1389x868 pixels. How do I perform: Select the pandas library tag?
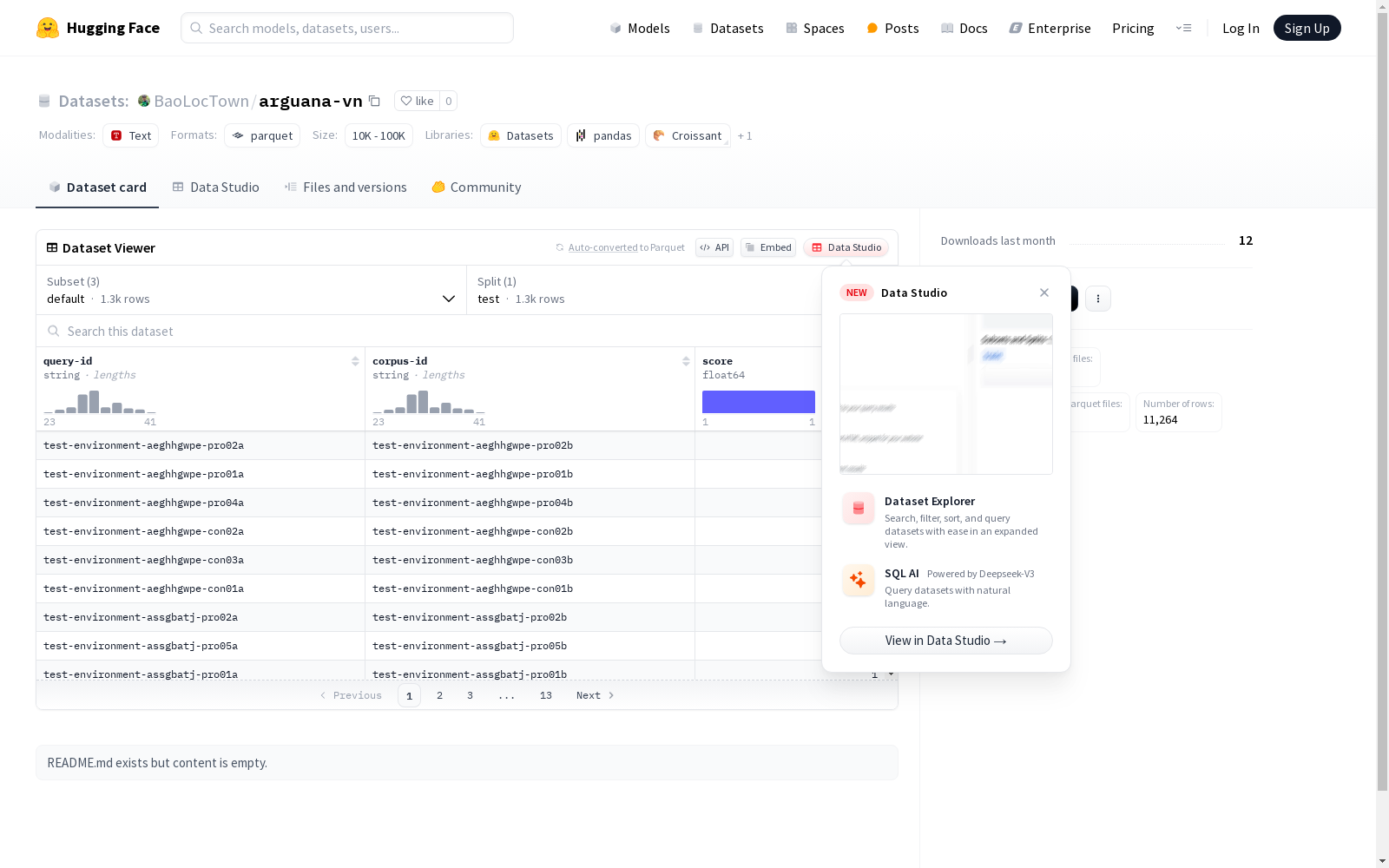click(603, 135)
